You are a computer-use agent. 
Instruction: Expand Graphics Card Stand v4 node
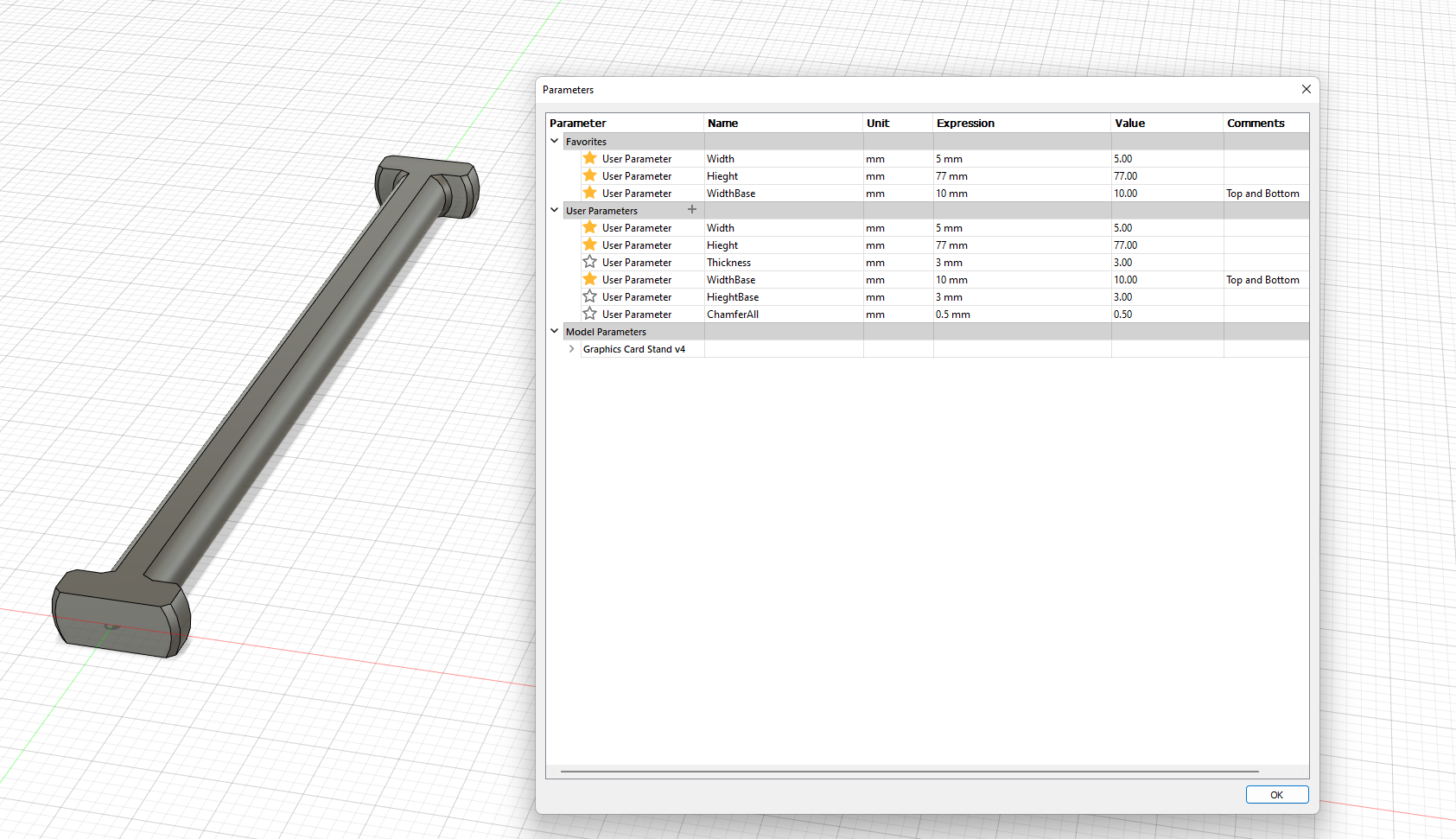(x=571, y=349)
